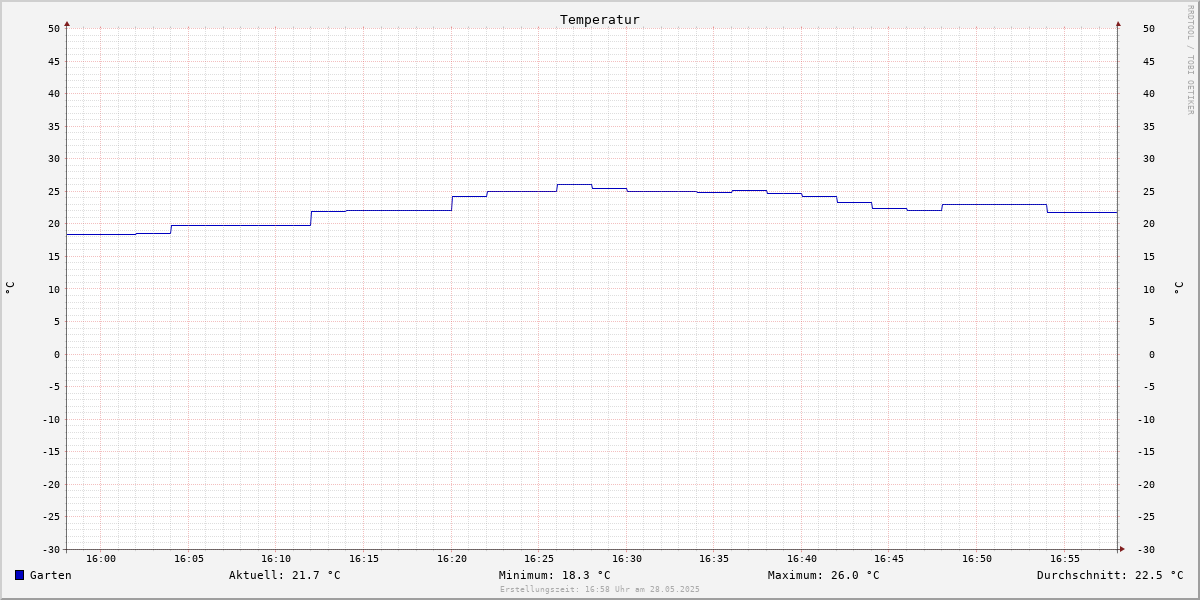Click the red arrow at the time axis end
Viewport: 1200px width, 600px height.
(x=1122, y=549)
